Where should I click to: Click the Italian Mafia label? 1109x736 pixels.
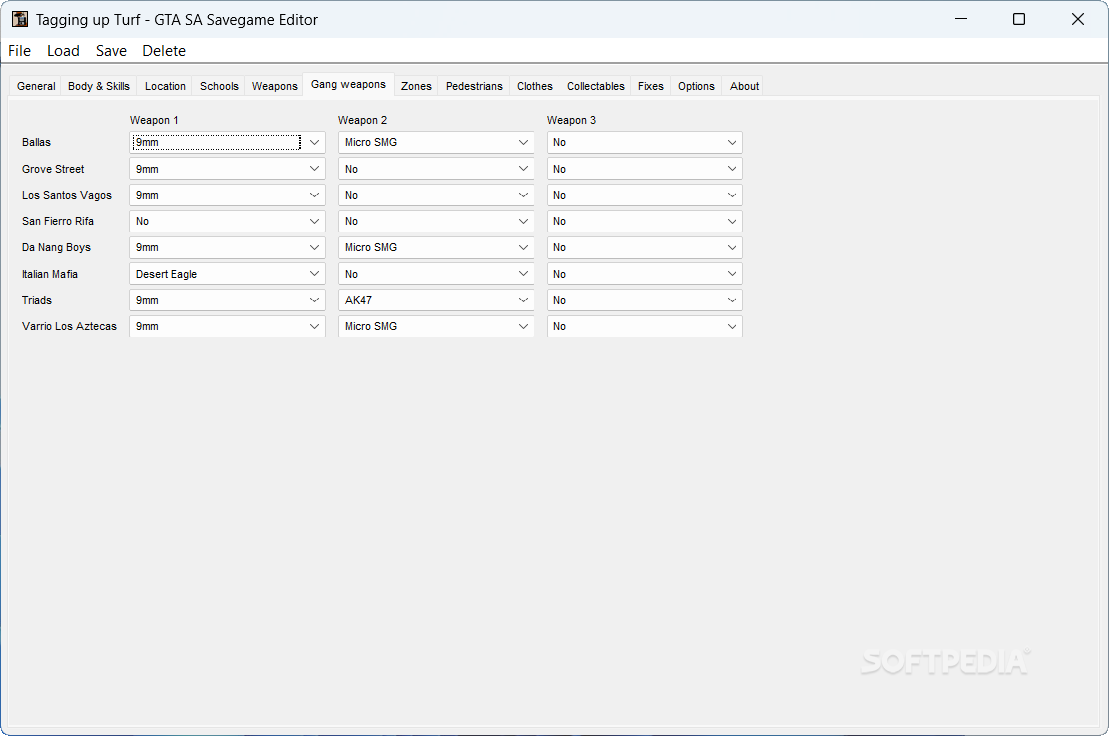(50, 274)
